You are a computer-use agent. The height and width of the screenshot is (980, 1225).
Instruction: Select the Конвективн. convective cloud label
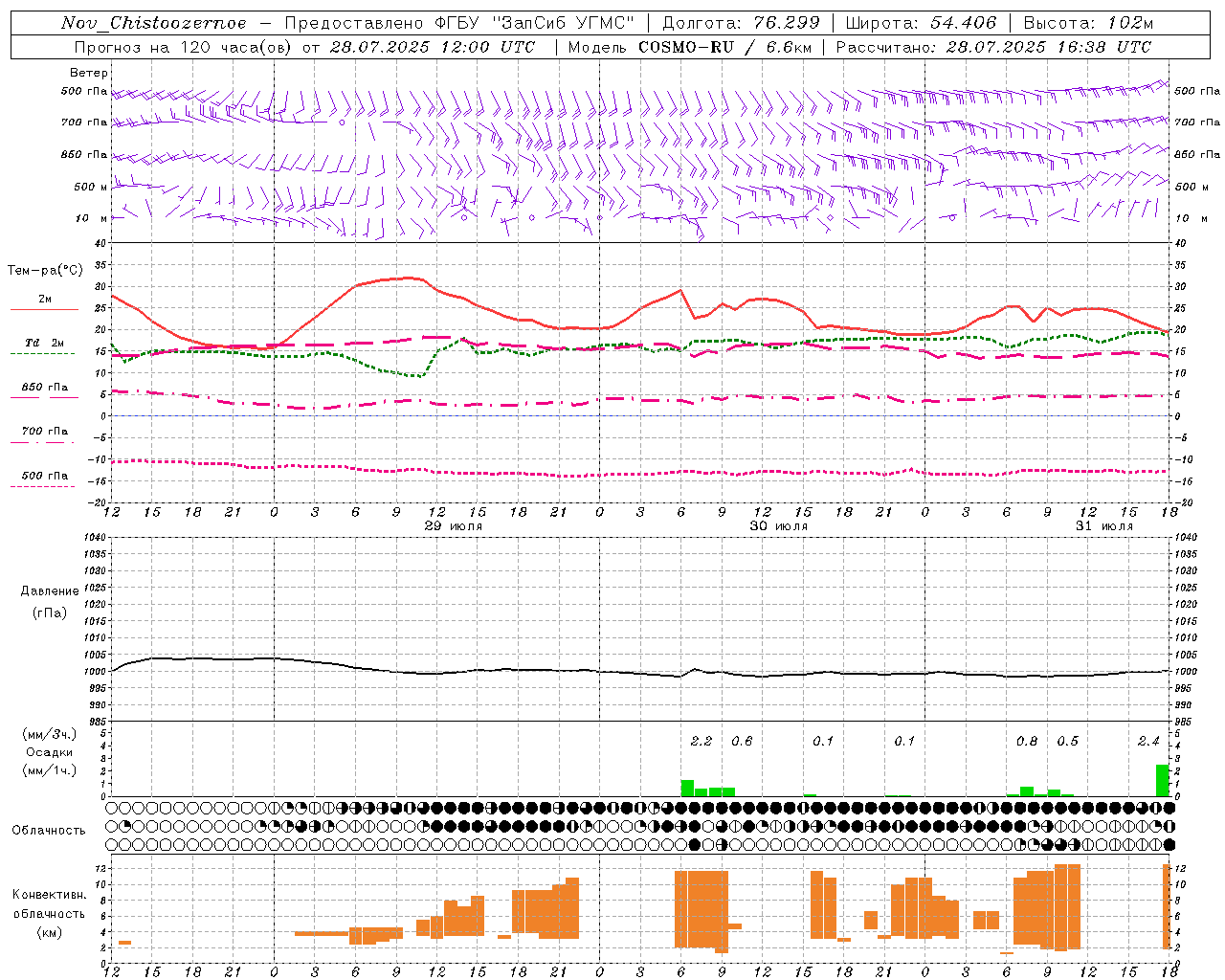[50, 895]
